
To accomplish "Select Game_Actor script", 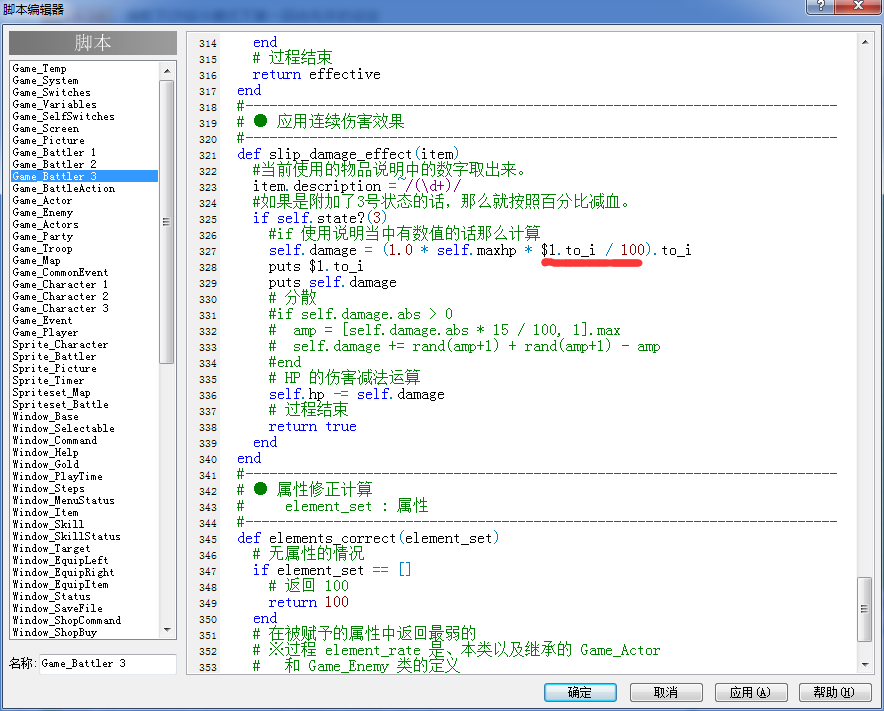I will pos(42,200).
